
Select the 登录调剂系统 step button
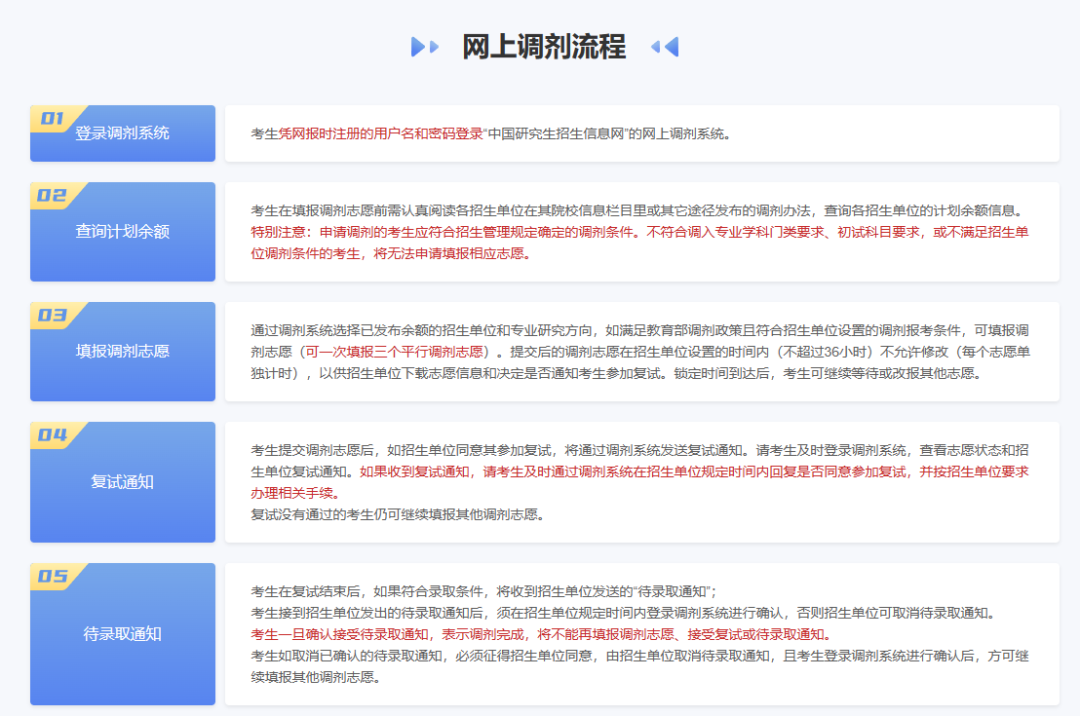[x=122, y=134]
